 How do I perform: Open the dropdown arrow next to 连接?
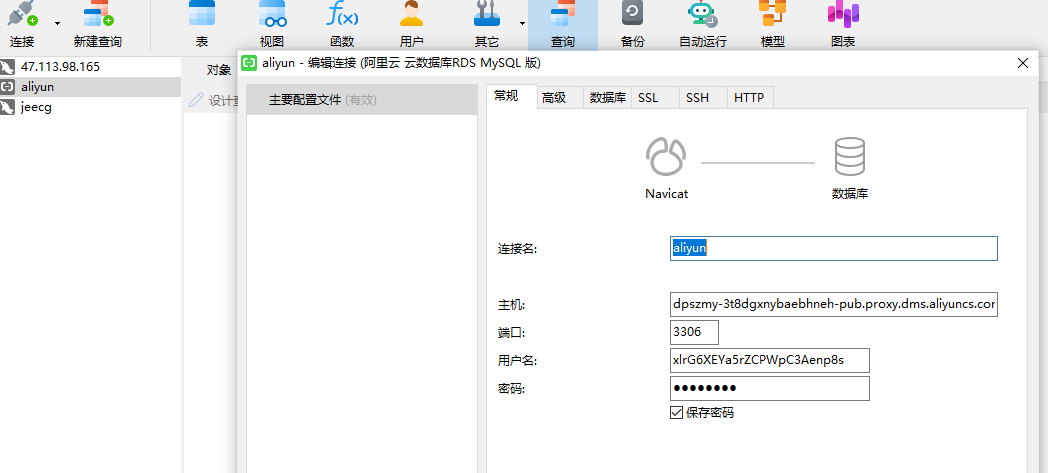point(57,23)
